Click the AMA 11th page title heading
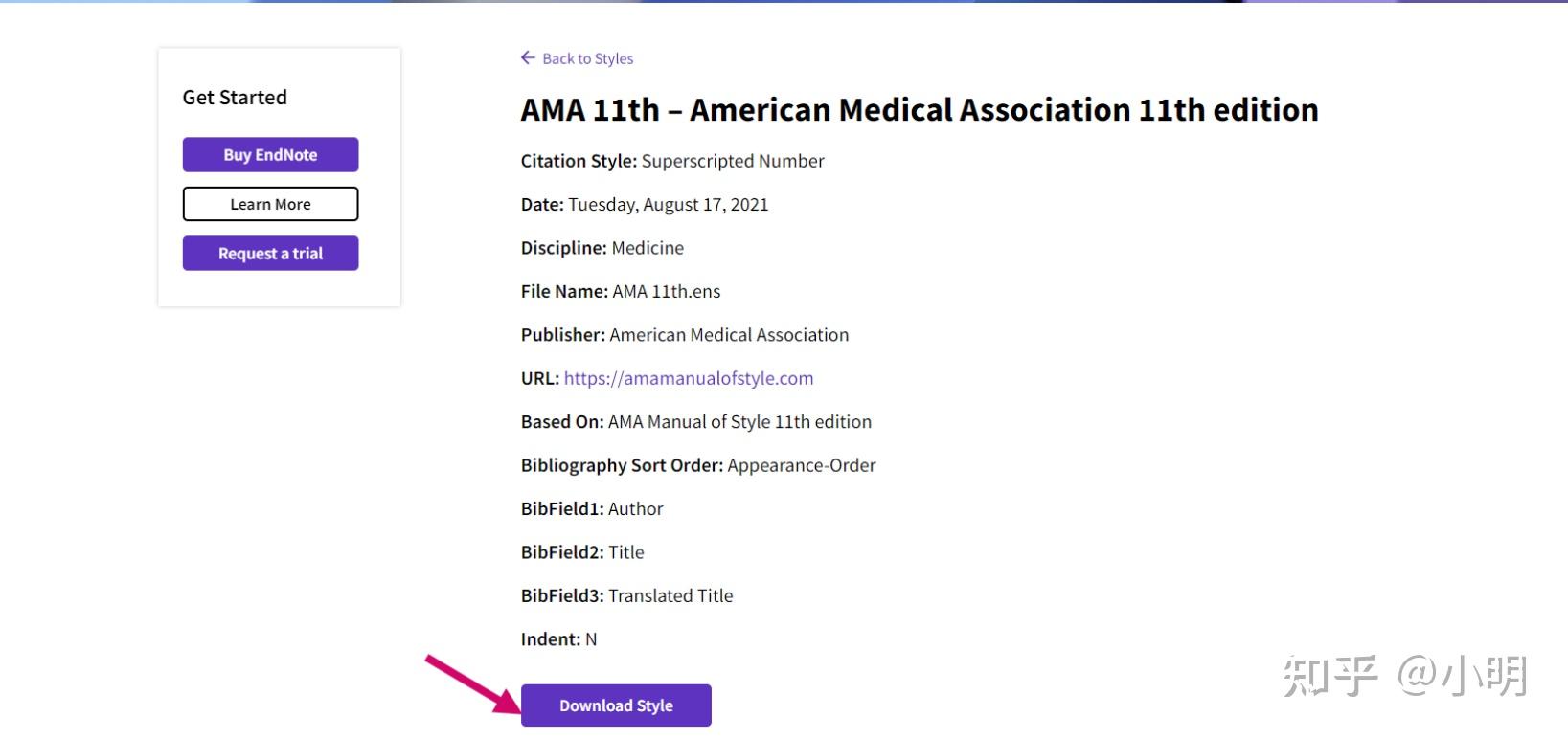This screenshot has height=739, width=1568. click(x=920, y=110)
